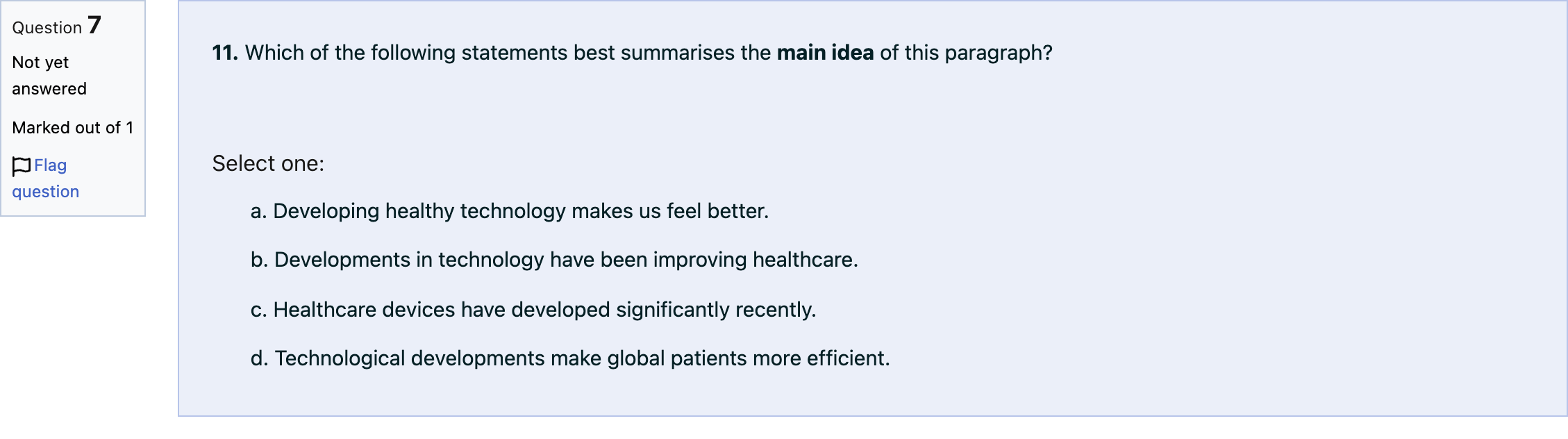Click the large number 7 in the info panel
Screen dimensions: 1568x439
[94, 25]
